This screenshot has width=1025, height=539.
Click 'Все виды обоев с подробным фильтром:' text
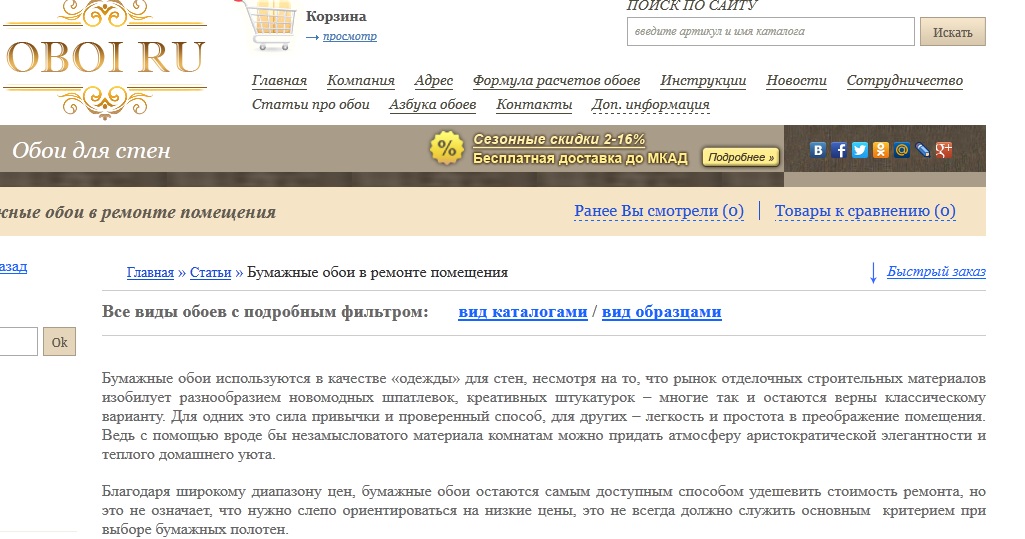pos(265,312)
